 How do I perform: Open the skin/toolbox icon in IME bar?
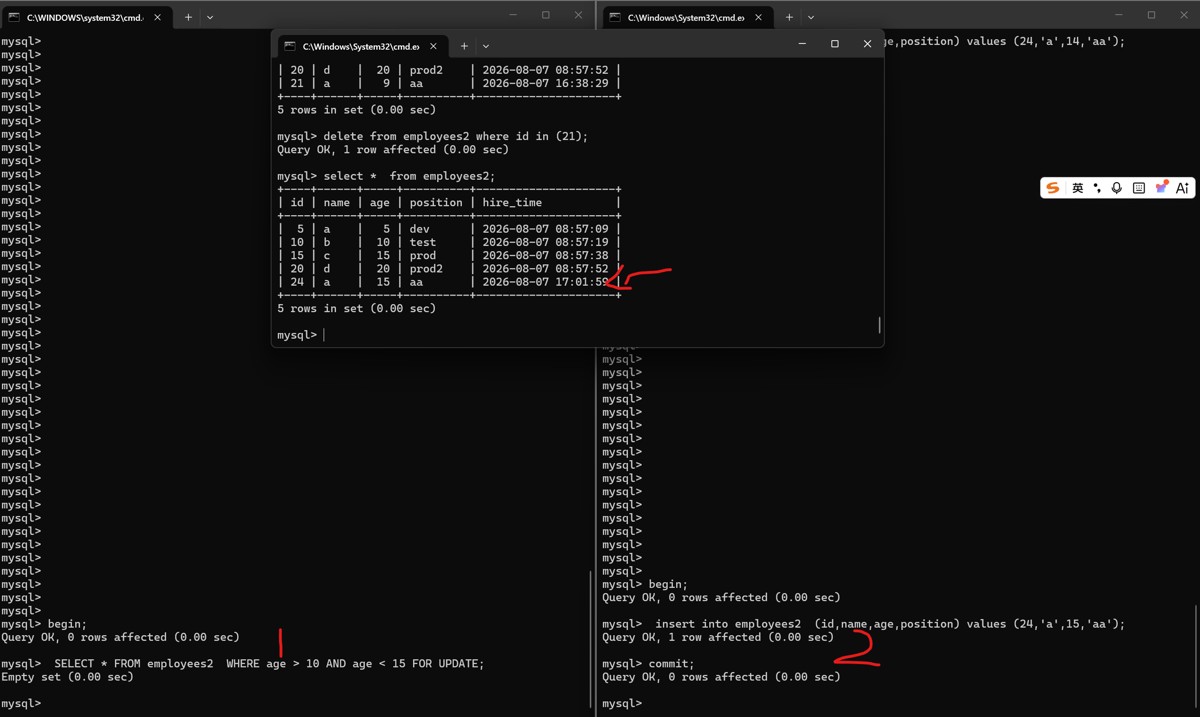(1161, 188)
